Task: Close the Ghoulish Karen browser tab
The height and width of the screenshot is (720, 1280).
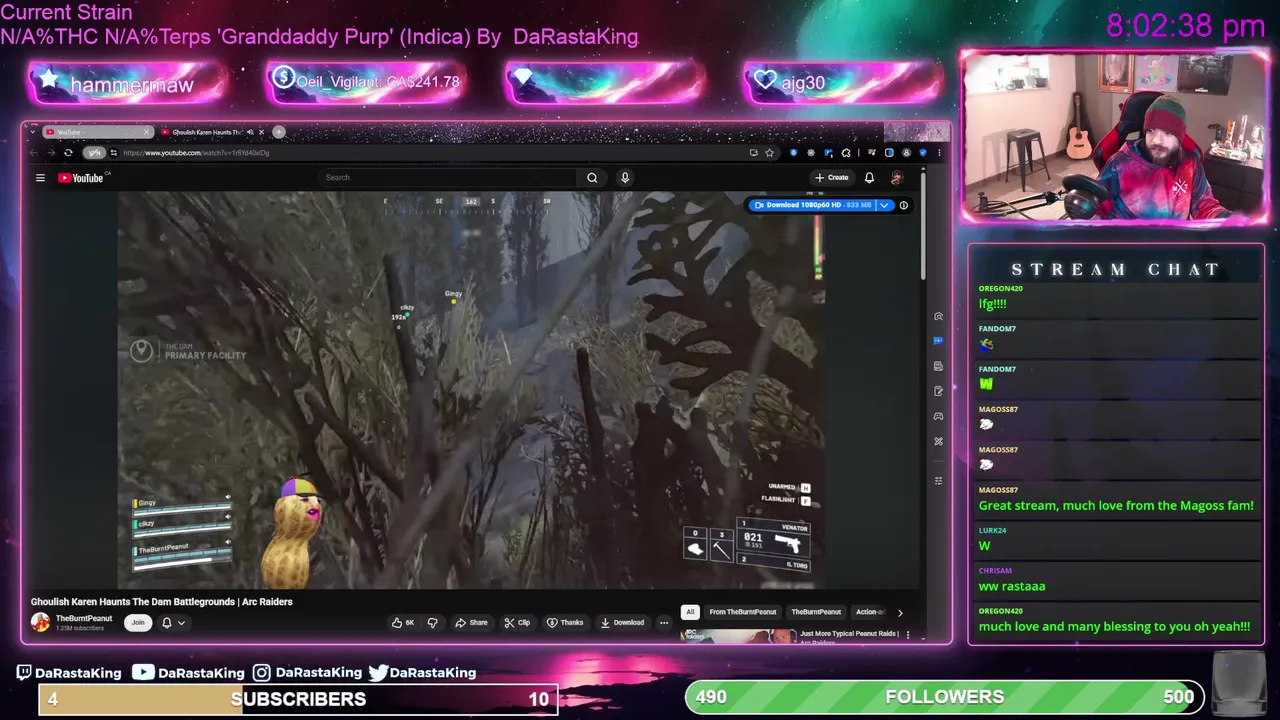Action: pyautogui.click(x=262, y=132)
